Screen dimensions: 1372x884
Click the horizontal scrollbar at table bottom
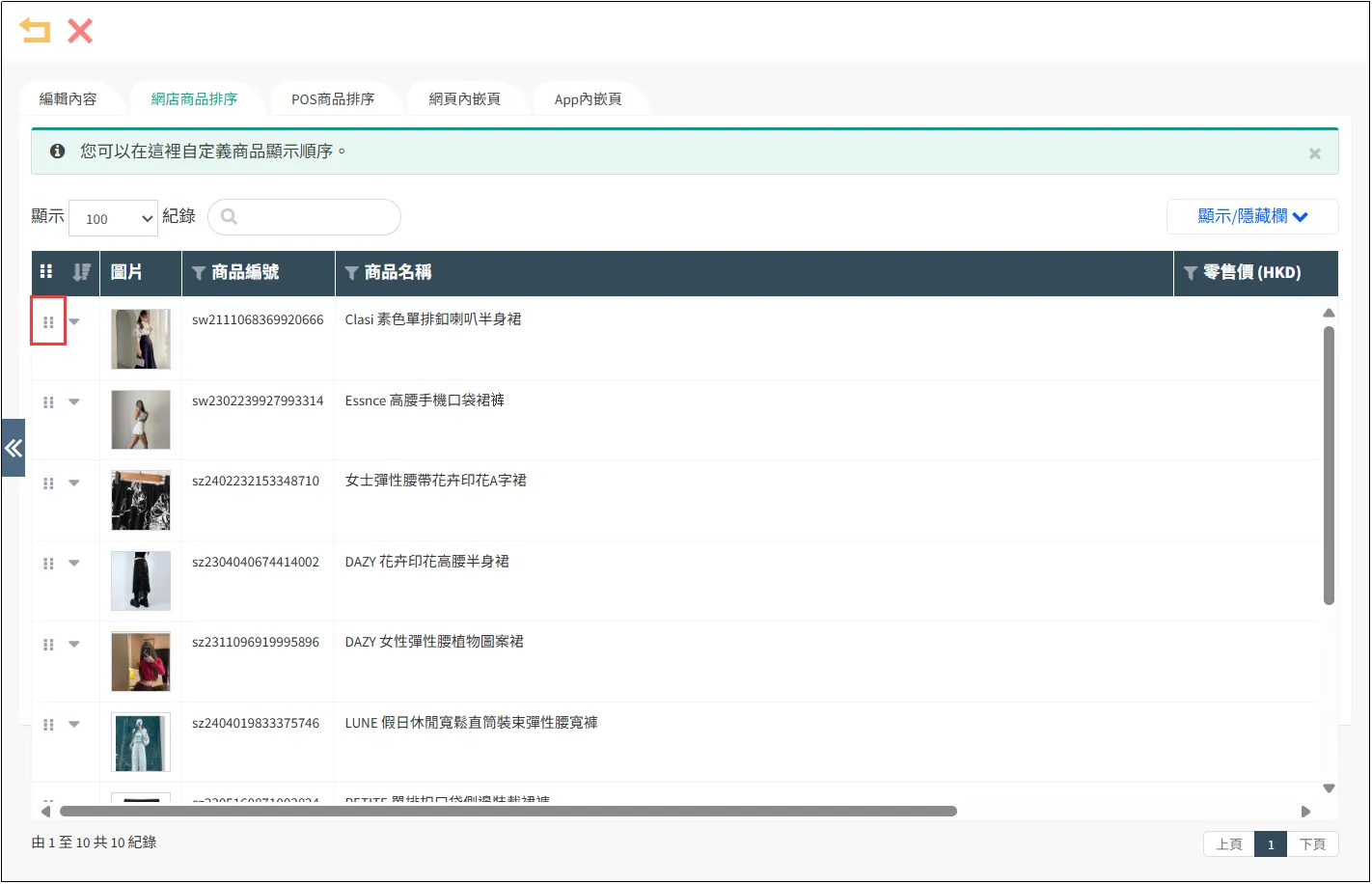point(508,812)
